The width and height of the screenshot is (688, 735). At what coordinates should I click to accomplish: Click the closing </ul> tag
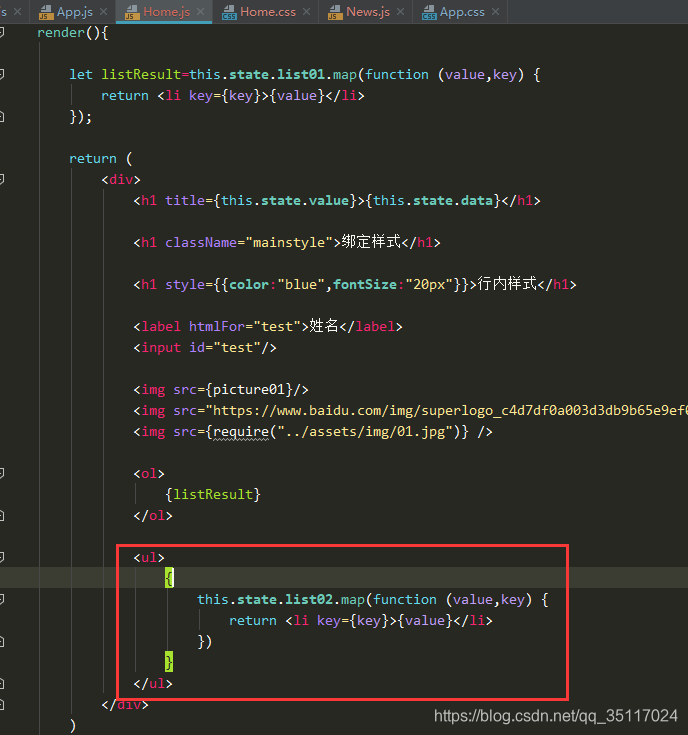click(x=153, y=683)
